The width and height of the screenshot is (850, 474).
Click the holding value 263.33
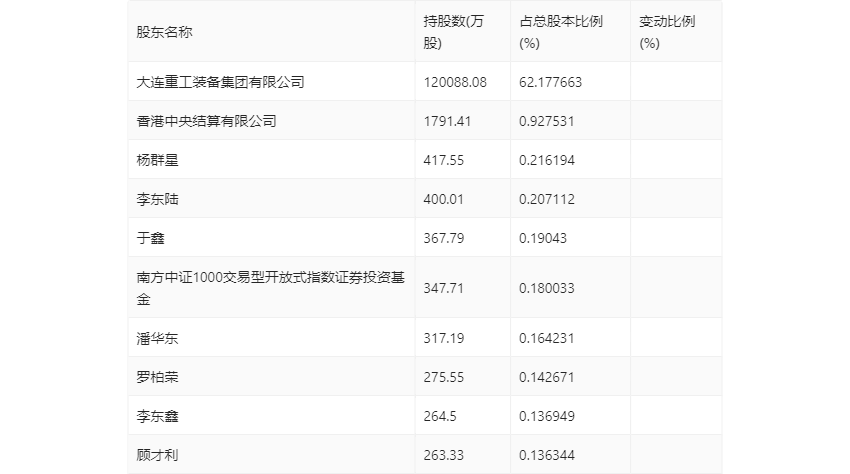[x=443, y=456]
